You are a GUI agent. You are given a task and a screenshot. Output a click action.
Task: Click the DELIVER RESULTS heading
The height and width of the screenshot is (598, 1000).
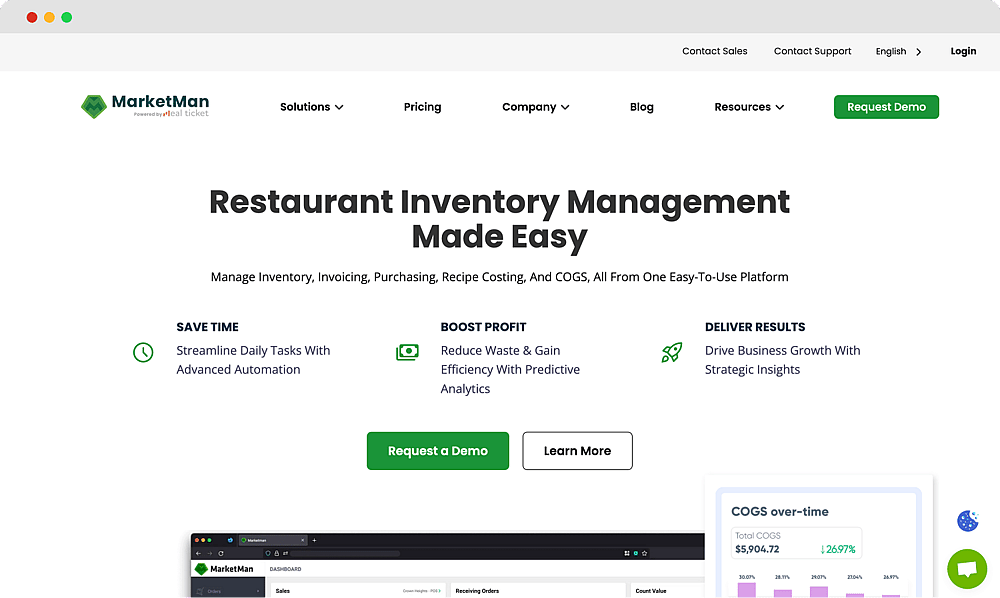[x=755, y=327]
